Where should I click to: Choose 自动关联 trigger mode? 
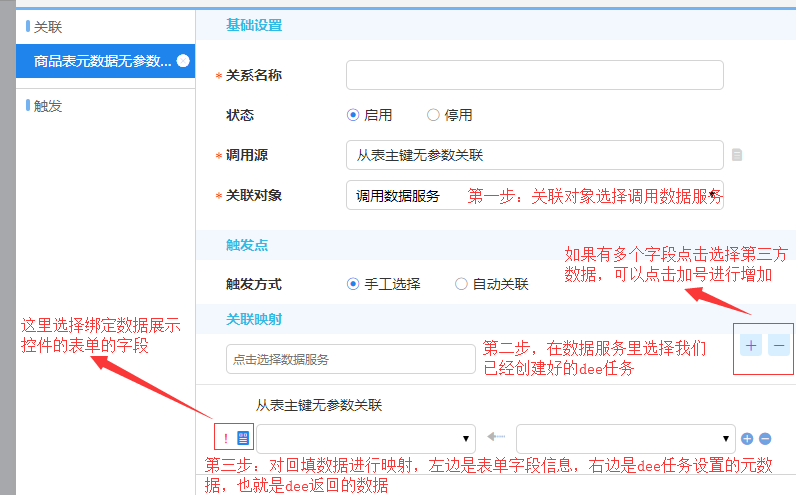pos(461,284)
